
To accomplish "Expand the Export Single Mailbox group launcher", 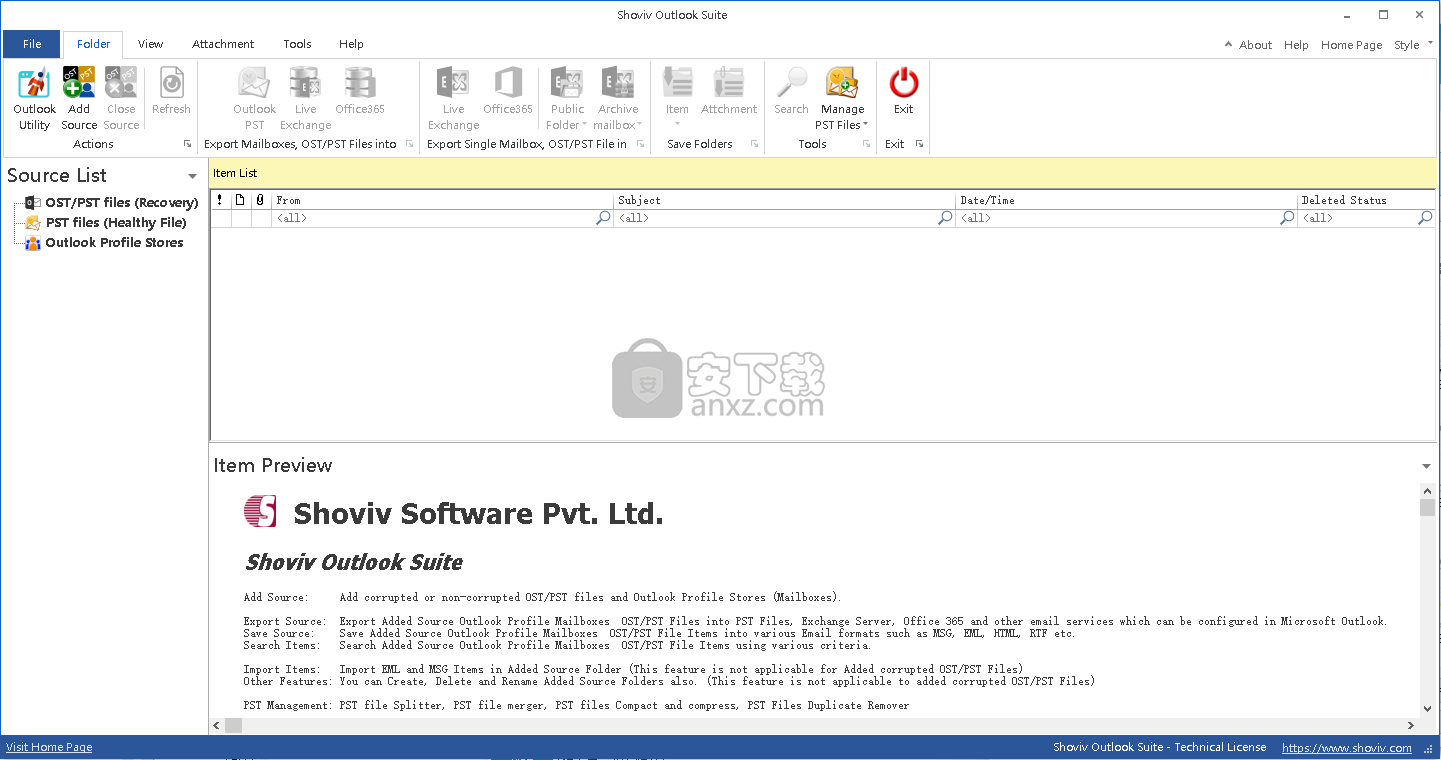I will click(640, 144).
